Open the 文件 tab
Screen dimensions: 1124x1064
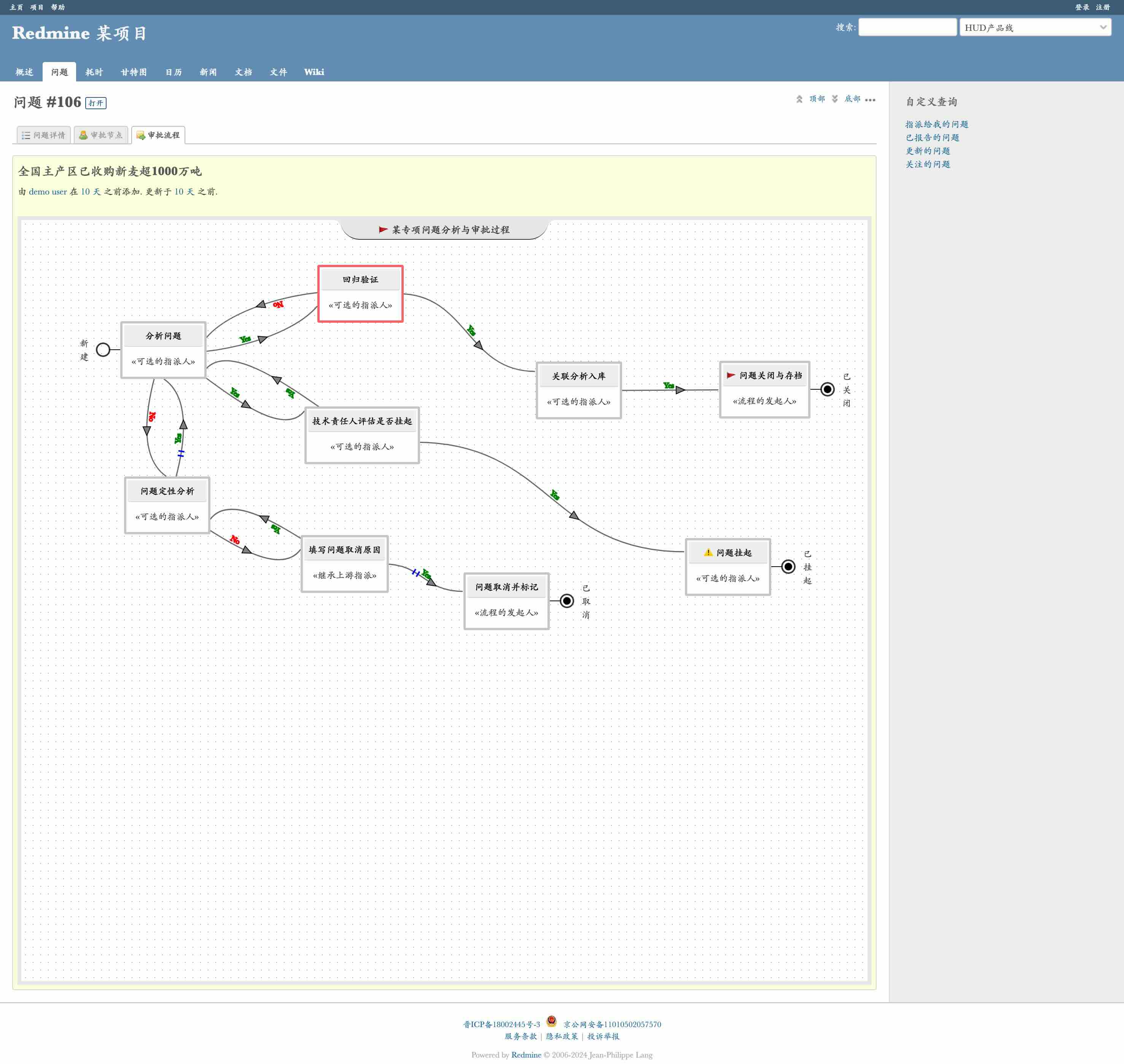[x=279, y=72]
